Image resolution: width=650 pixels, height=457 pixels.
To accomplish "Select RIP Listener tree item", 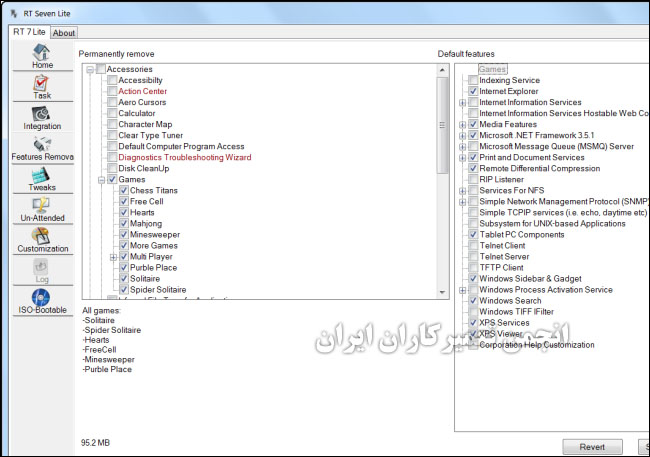I will 501,180.
